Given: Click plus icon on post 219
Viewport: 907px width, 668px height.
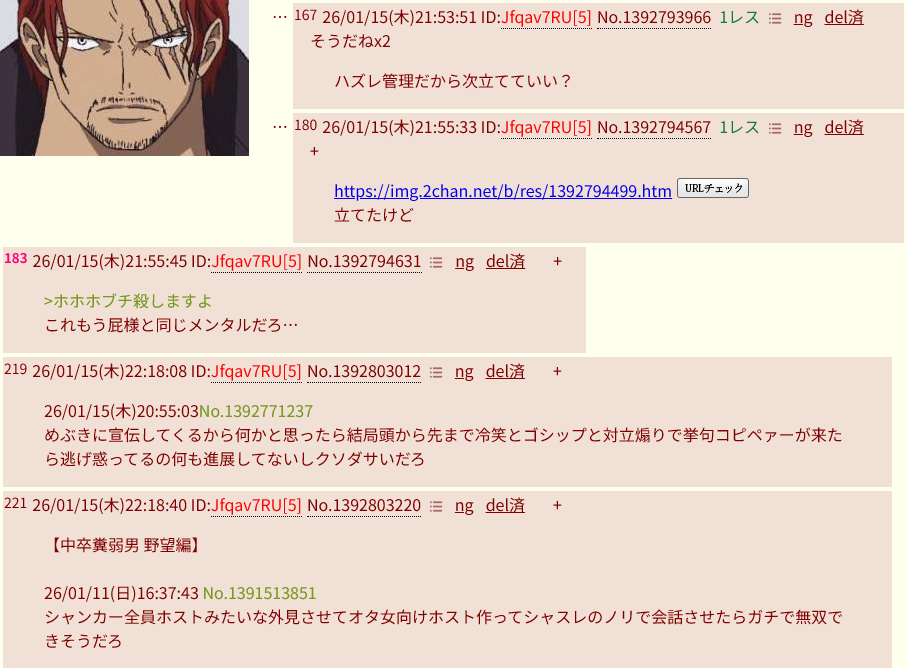Looking at the screenshot, I should point(557,371).
